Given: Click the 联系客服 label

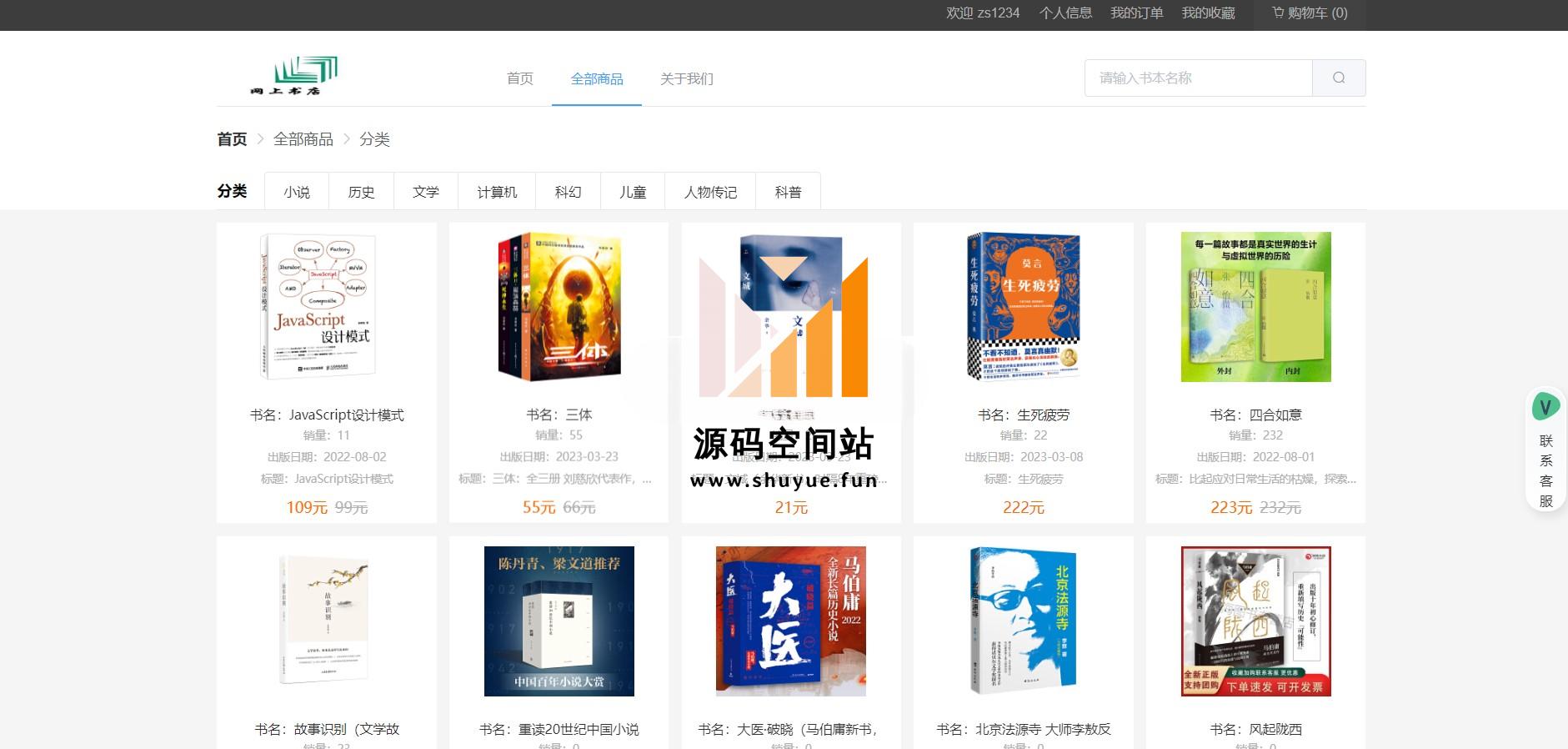Looking at the screenshot, I should coord(1546,470).
